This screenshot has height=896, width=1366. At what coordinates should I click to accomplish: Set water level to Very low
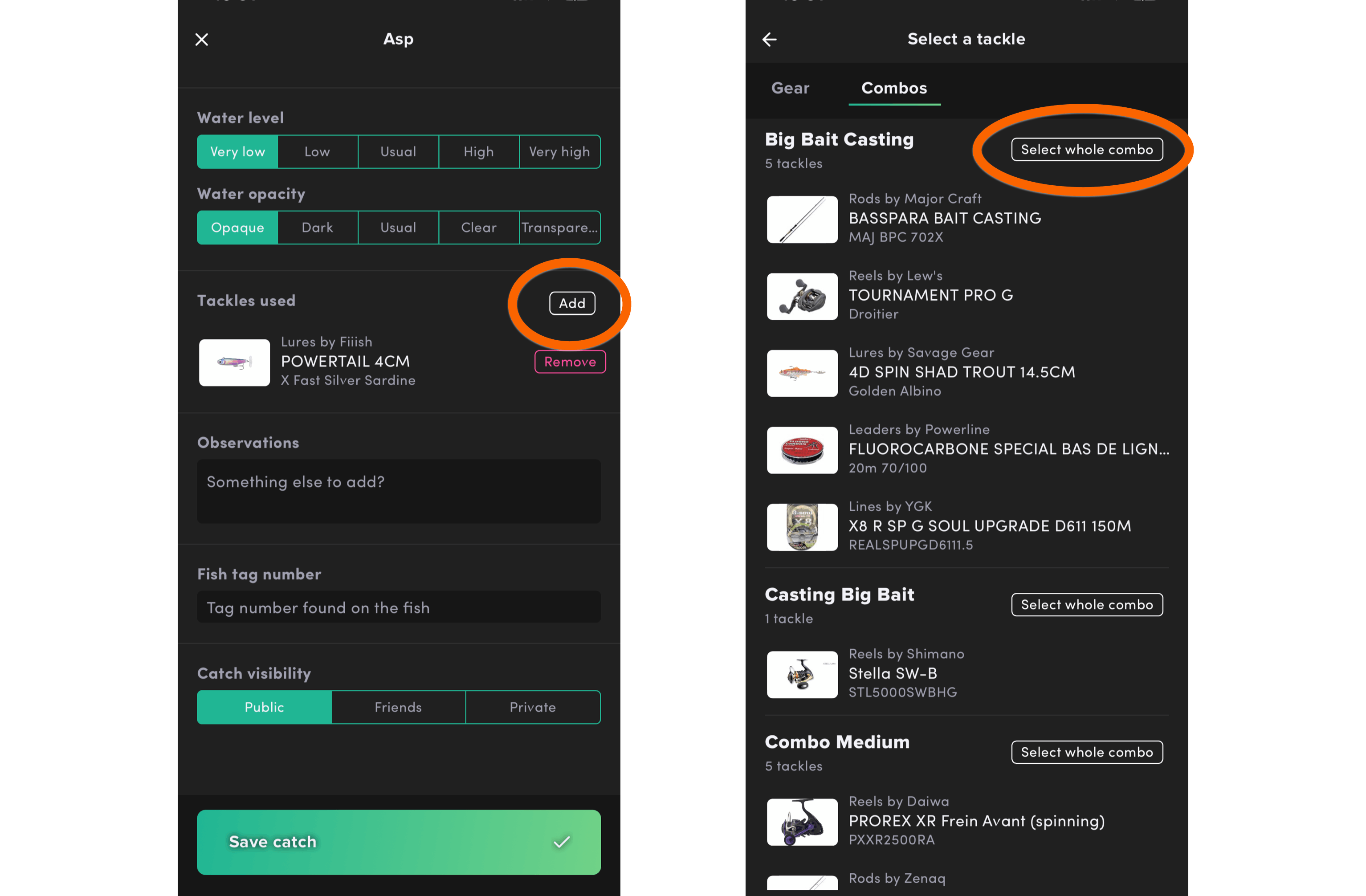237,152
